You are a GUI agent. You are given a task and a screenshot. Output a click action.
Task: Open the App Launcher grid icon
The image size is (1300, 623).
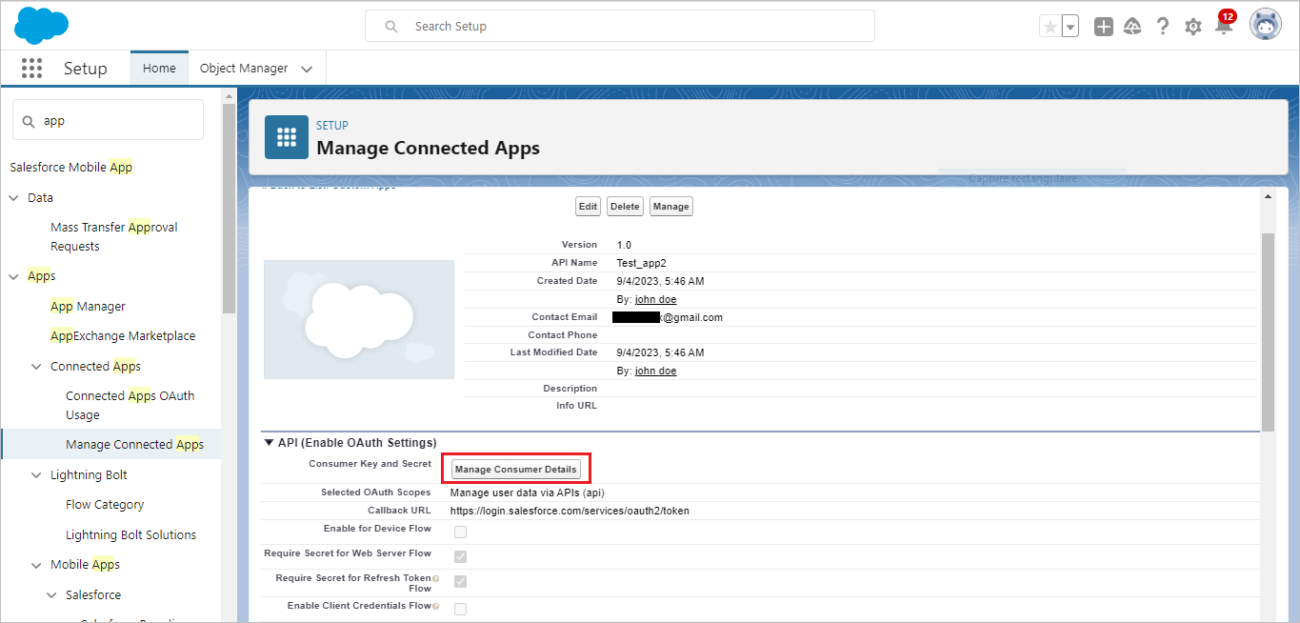[x=31, y=68]
